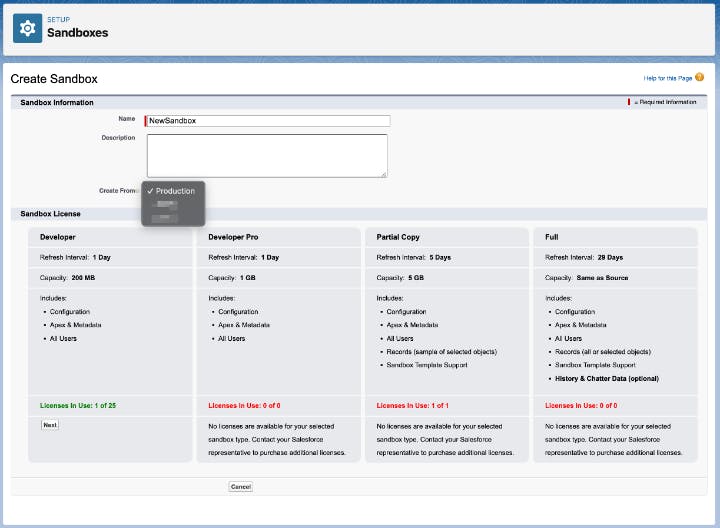Click 'Same as Source' capacity text
This screenshot has width=720, height=528.
[x=602, y=278]
